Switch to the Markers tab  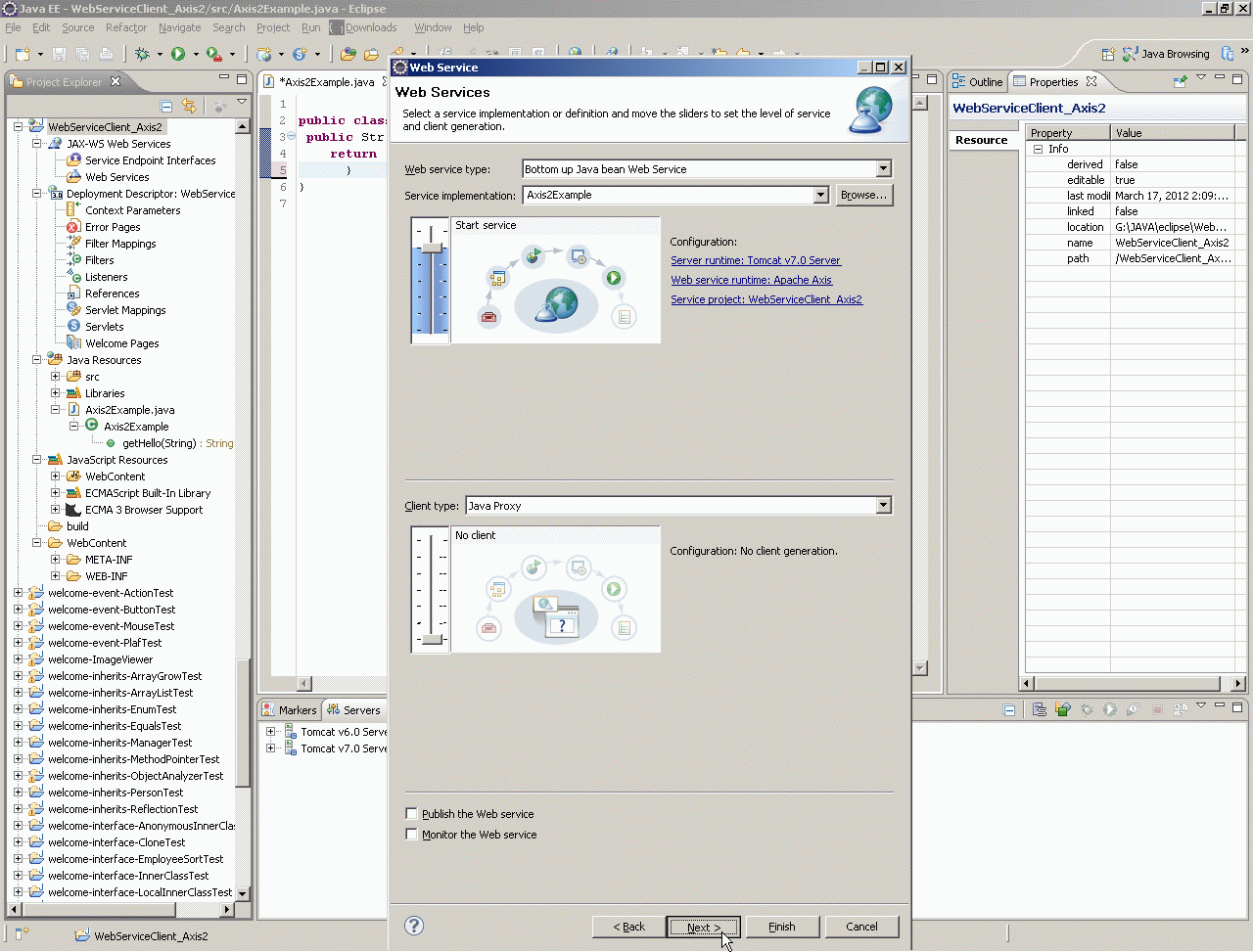(289, 710)
